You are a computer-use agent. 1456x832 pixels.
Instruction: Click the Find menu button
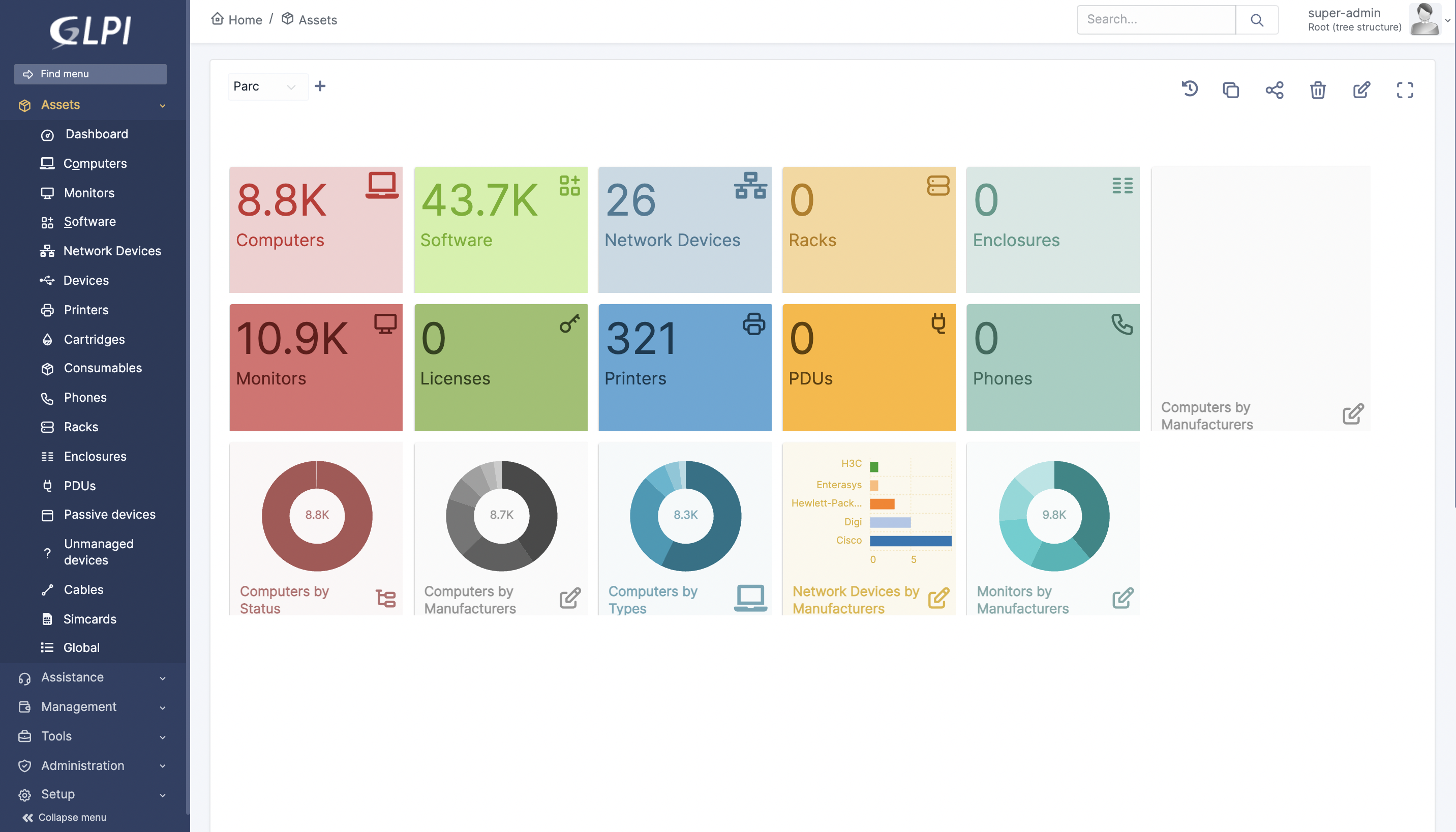[90, 74]
